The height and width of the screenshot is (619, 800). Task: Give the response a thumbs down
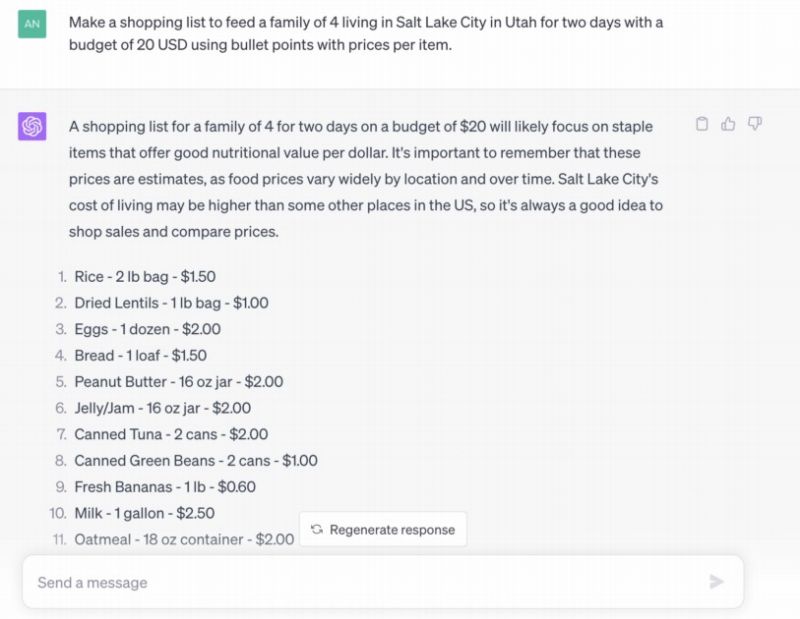[x=755, y=123]
